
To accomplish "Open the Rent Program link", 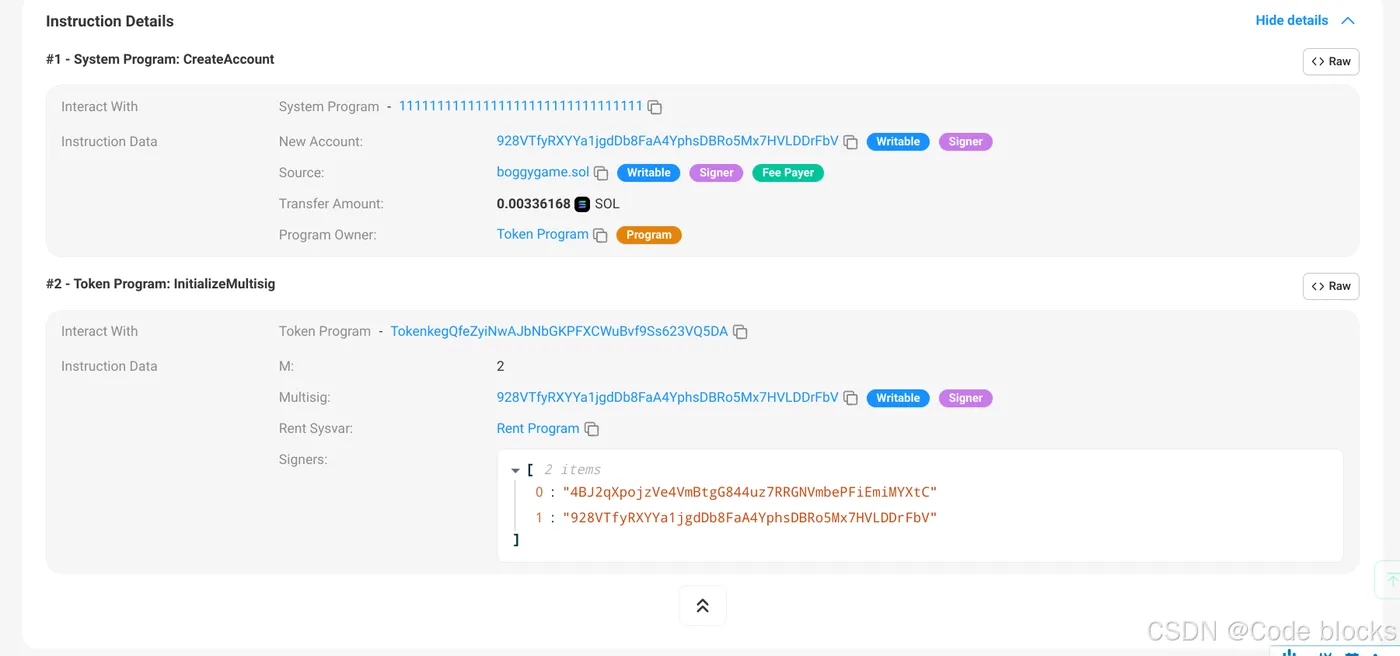I will [x=538, y=428].
